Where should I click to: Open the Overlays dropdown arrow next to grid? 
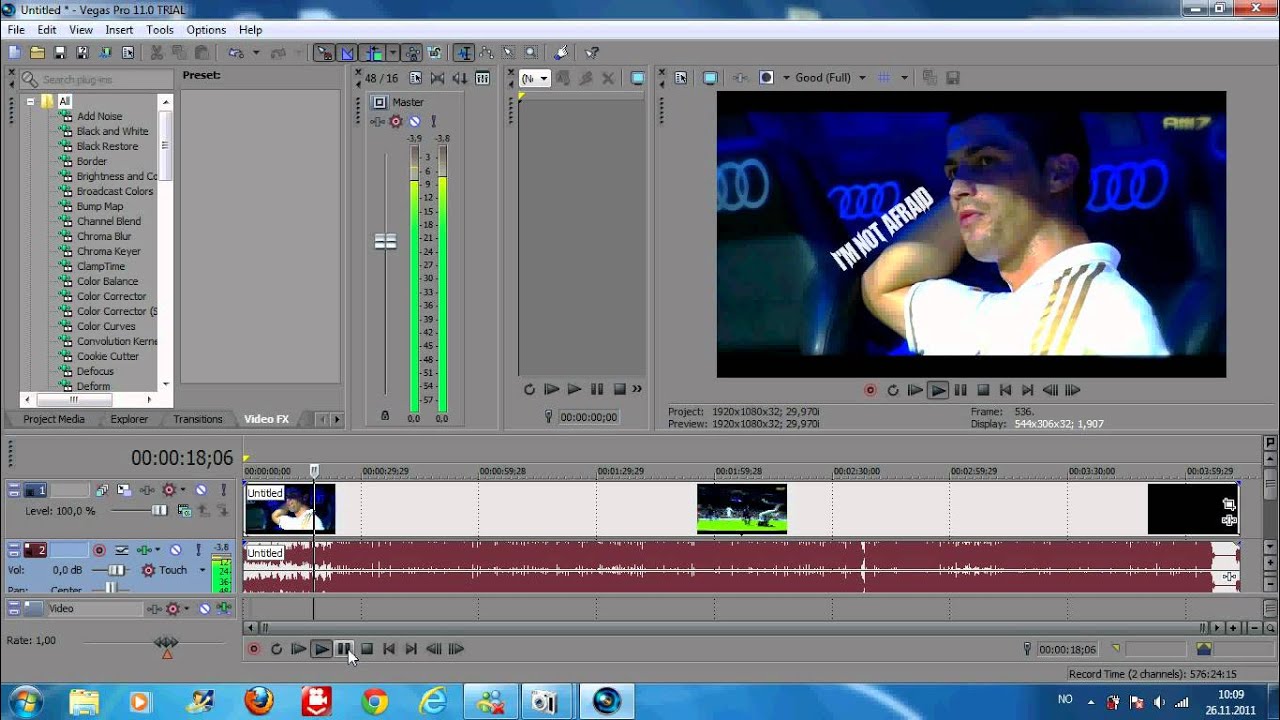pos(904,77)
